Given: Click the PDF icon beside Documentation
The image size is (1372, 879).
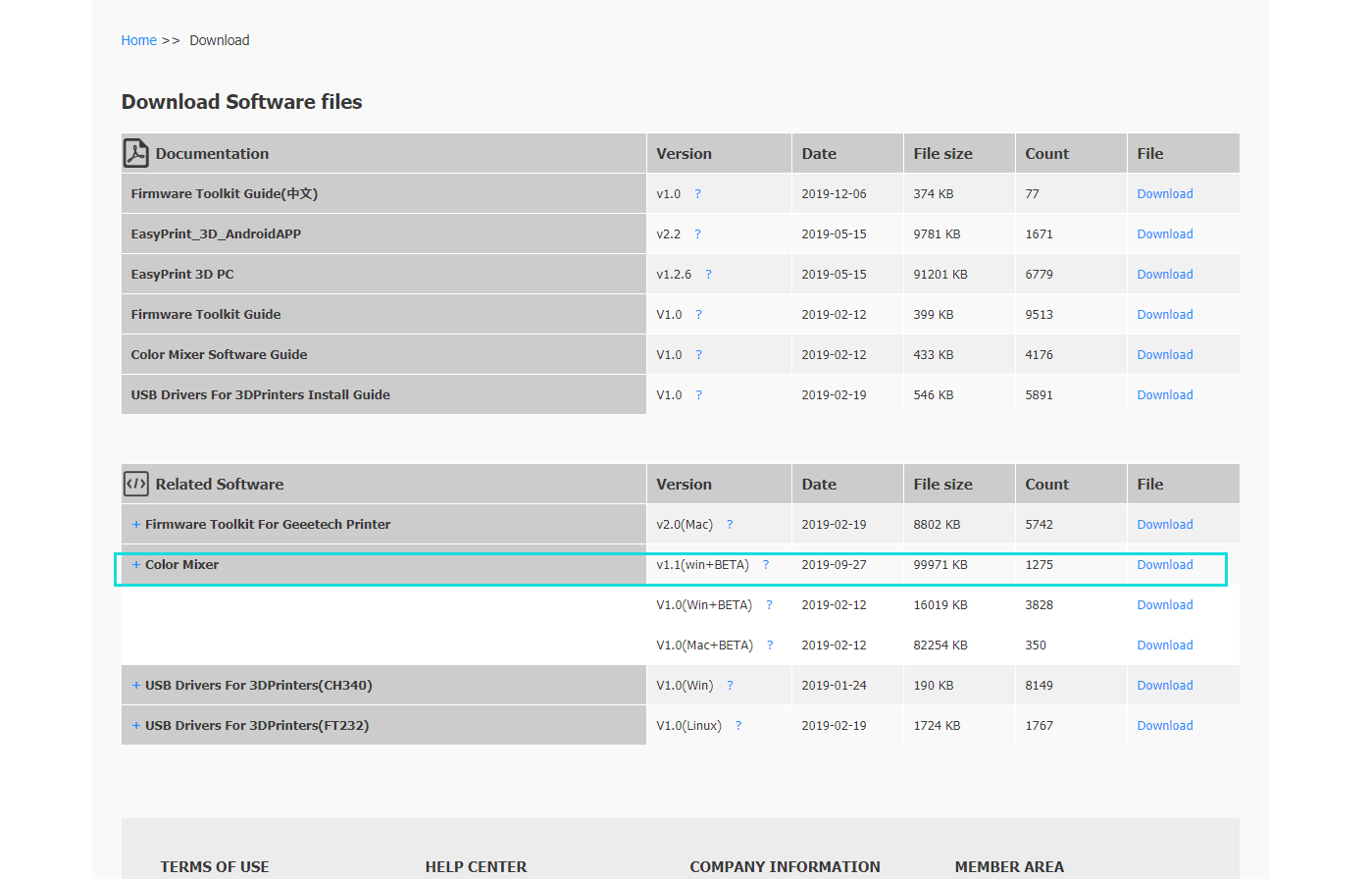Looking at the screenshot, I should 135,153.
